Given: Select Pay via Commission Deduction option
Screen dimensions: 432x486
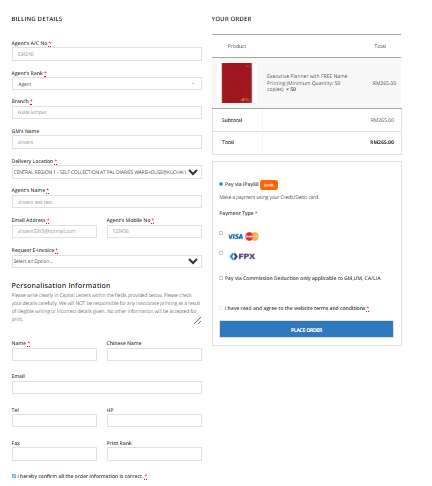Looking at the screenshot, I should click(x=221, y=278).
